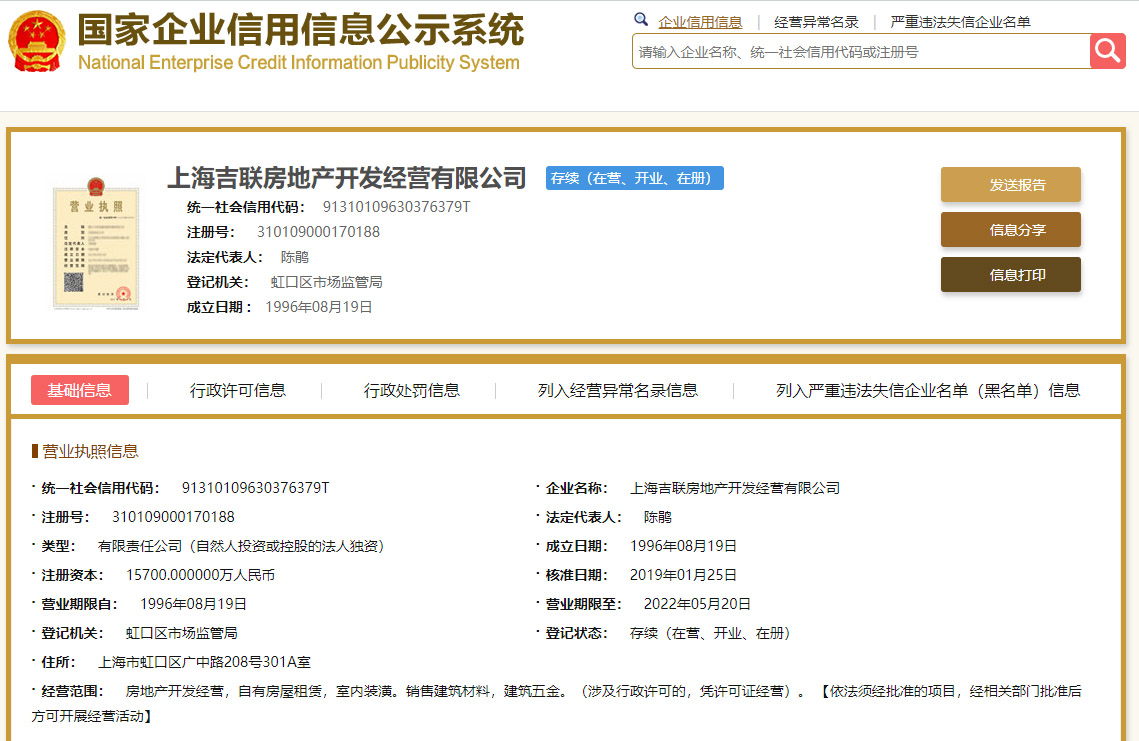Select the 严重违法失信企业名单 search category
This screenshot has width=1139, height=741.
point(960,23)
